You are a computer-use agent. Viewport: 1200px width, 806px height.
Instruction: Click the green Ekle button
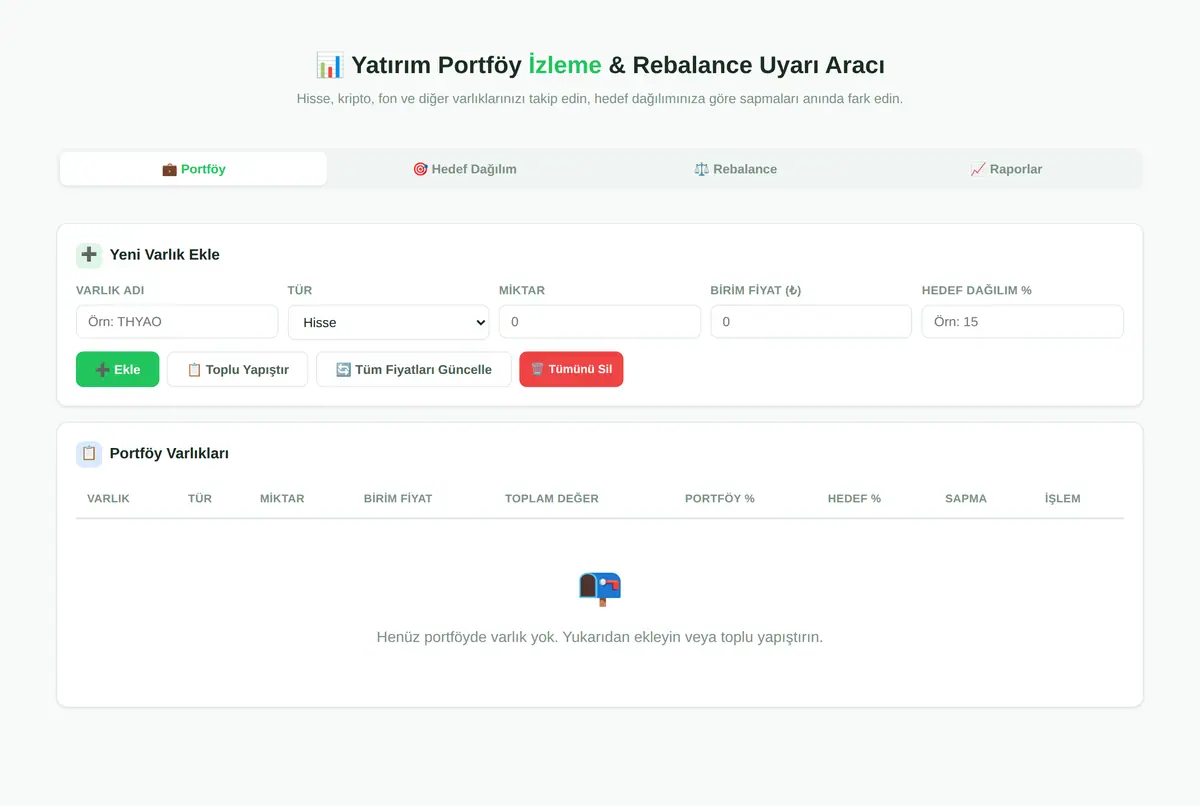[x=117, y=369]
